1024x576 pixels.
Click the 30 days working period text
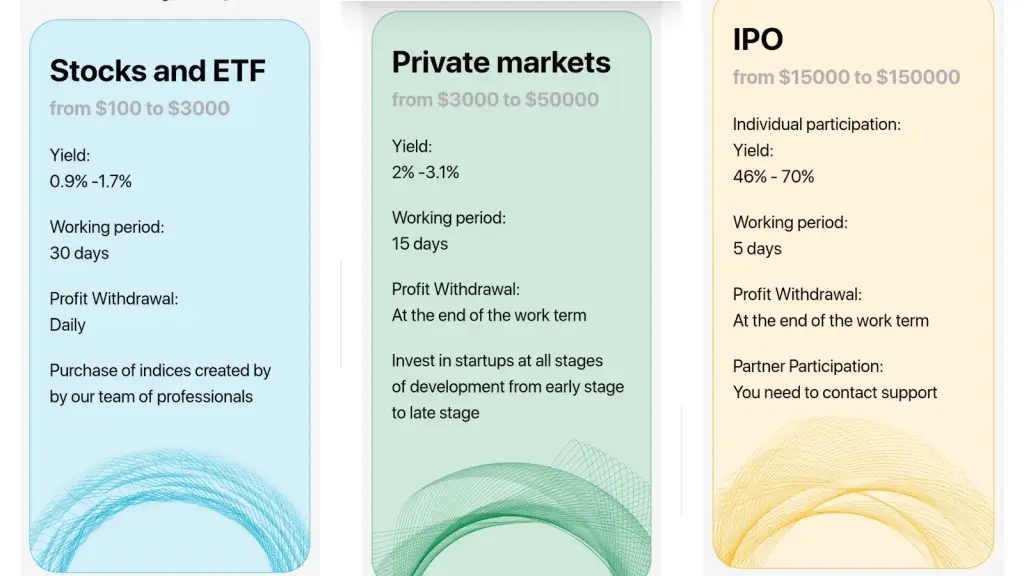click(79, 253)
